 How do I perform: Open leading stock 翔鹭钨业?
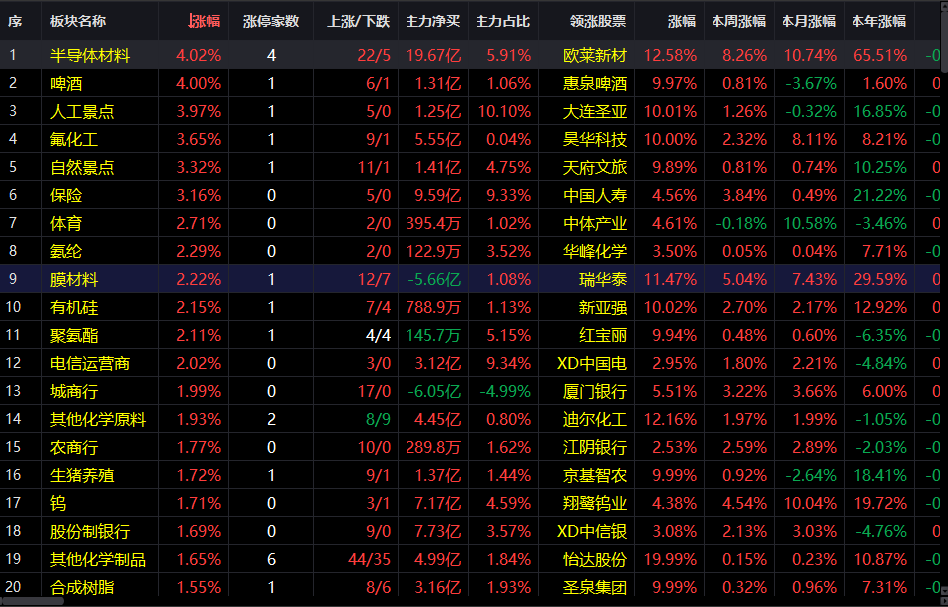595,503
